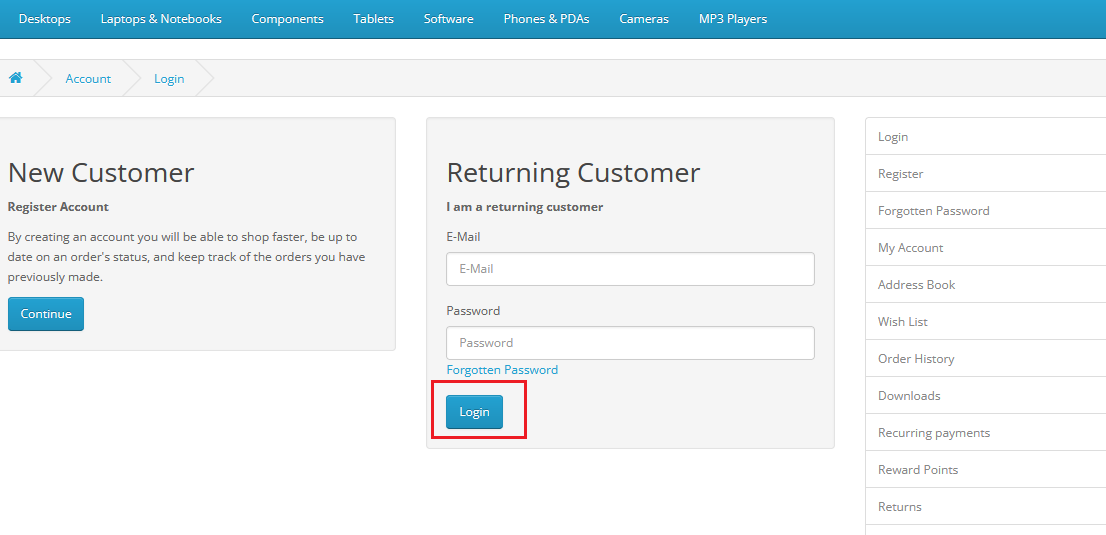Screen dimensions: 1106x535
Task: Open the MP3 Players menu
Action: [x=733, y=19]
